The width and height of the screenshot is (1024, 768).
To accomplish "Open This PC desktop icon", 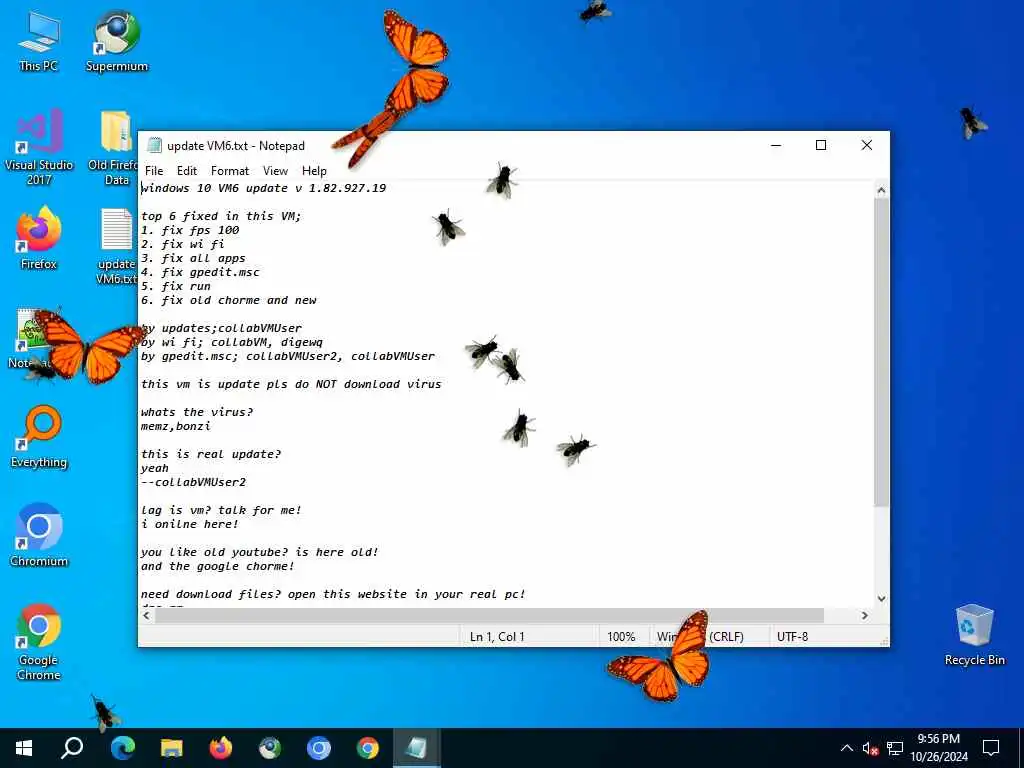I will pyautogui.click(x=39, y=40).
